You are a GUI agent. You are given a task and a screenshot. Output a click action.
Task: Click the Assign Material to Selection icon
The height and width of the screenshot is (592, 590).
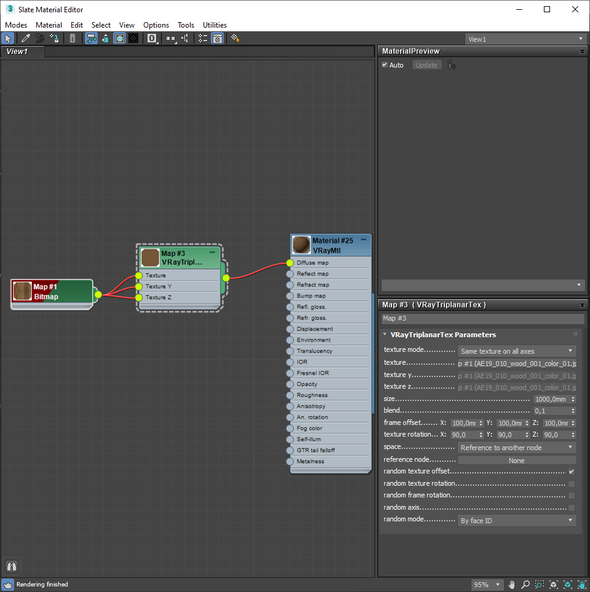click(54, 38)
